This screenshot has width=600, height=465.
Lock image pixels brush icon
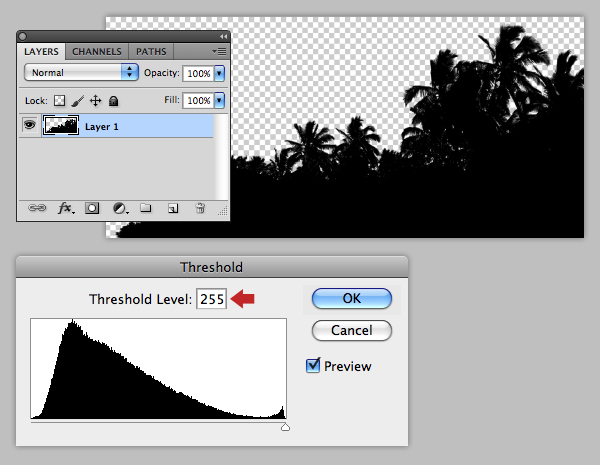point(78,101)
